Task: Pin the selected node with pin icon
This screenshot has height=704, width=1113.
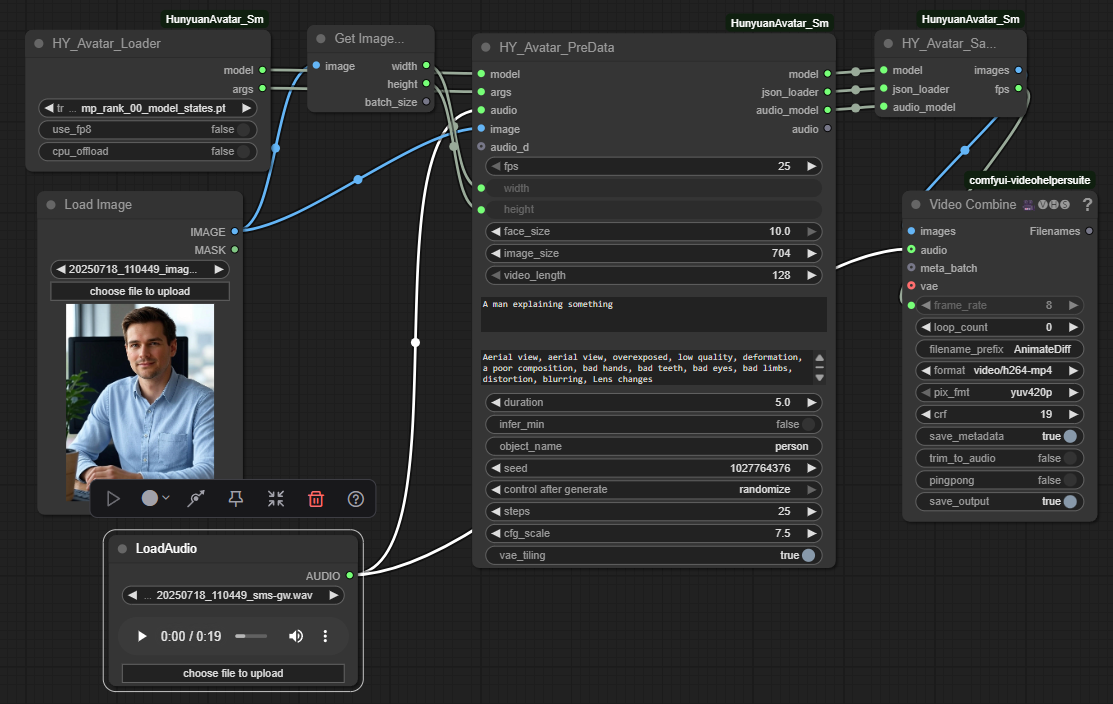Action: tap(236, 498)
